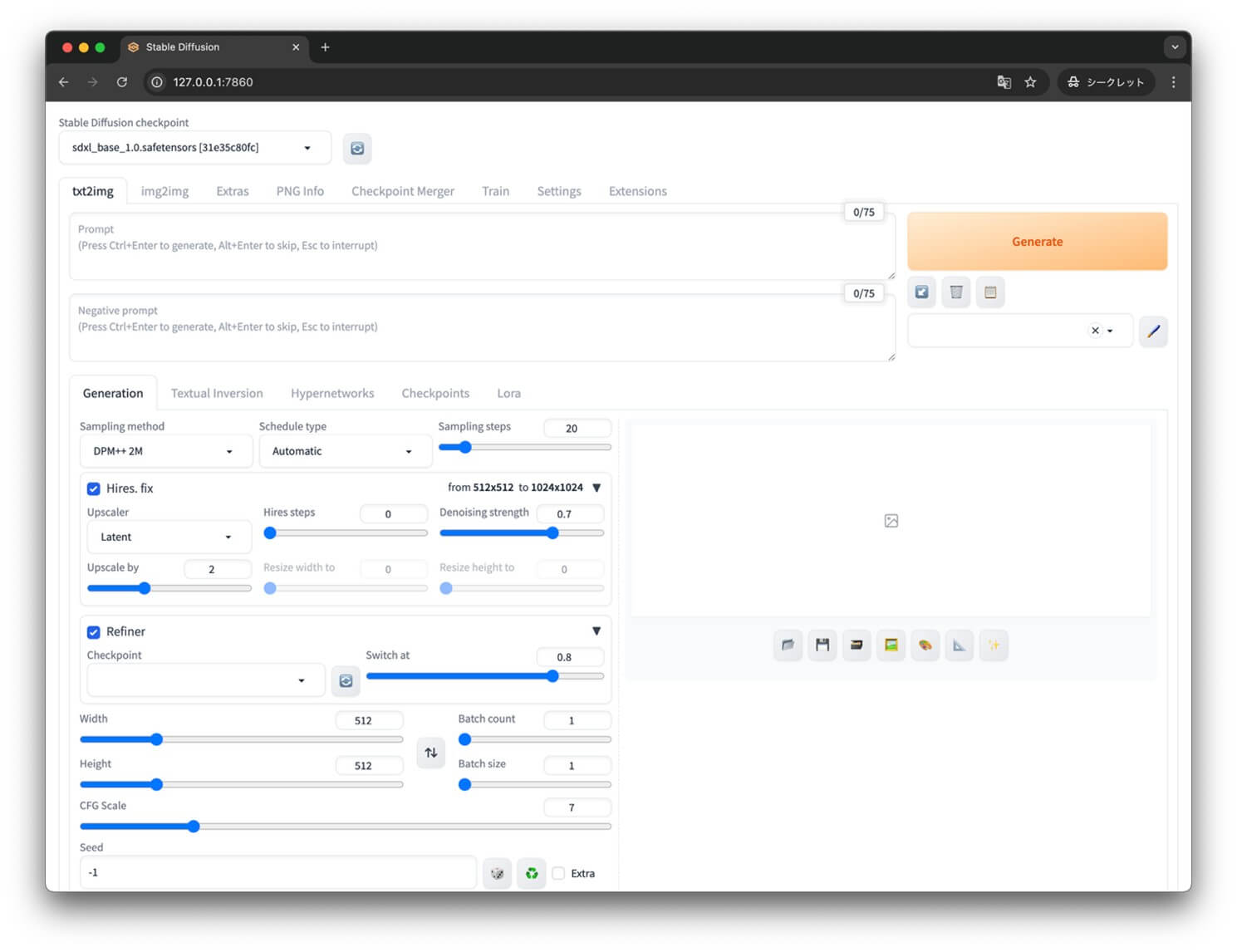Open the browser tab search chevron

1175,47
